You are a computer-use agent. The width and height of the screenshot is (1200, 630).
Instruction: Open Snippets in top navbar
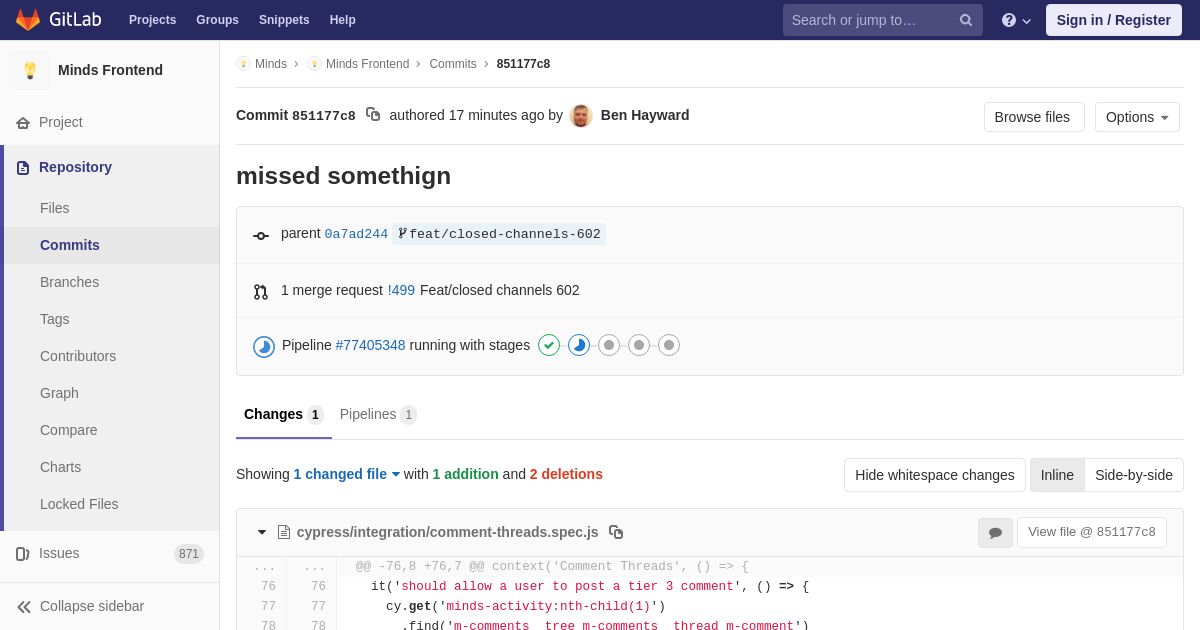tap(284, 20)
